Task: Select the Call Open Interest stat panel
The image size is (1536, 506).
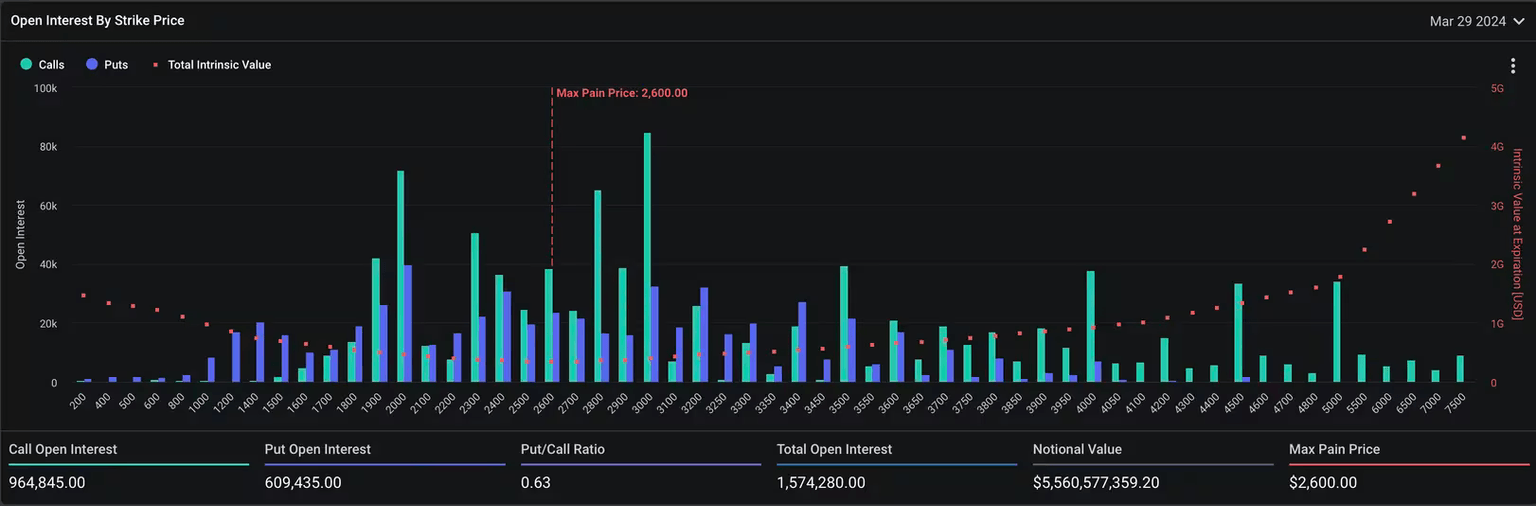Action: point(128,466)
